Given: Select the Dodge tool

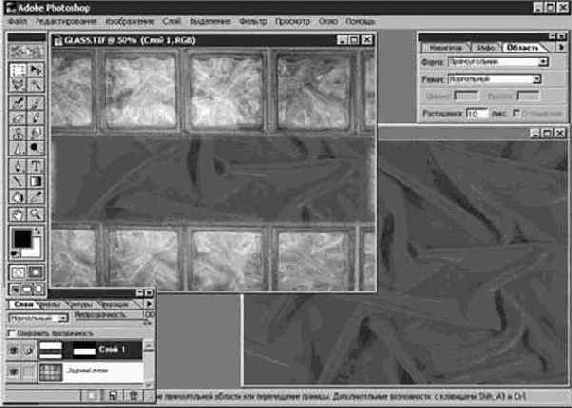Looking at the screenshot, I should pos(35,147).
